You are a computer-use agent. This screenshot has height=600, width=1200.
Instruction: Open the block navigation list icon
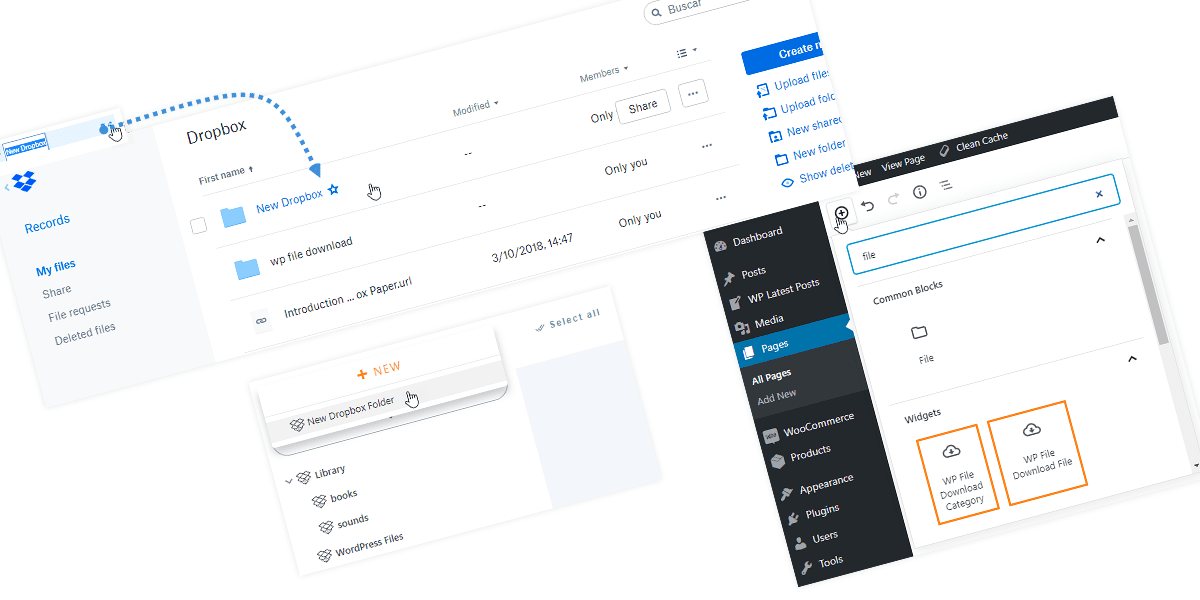[x=945, y=185]
